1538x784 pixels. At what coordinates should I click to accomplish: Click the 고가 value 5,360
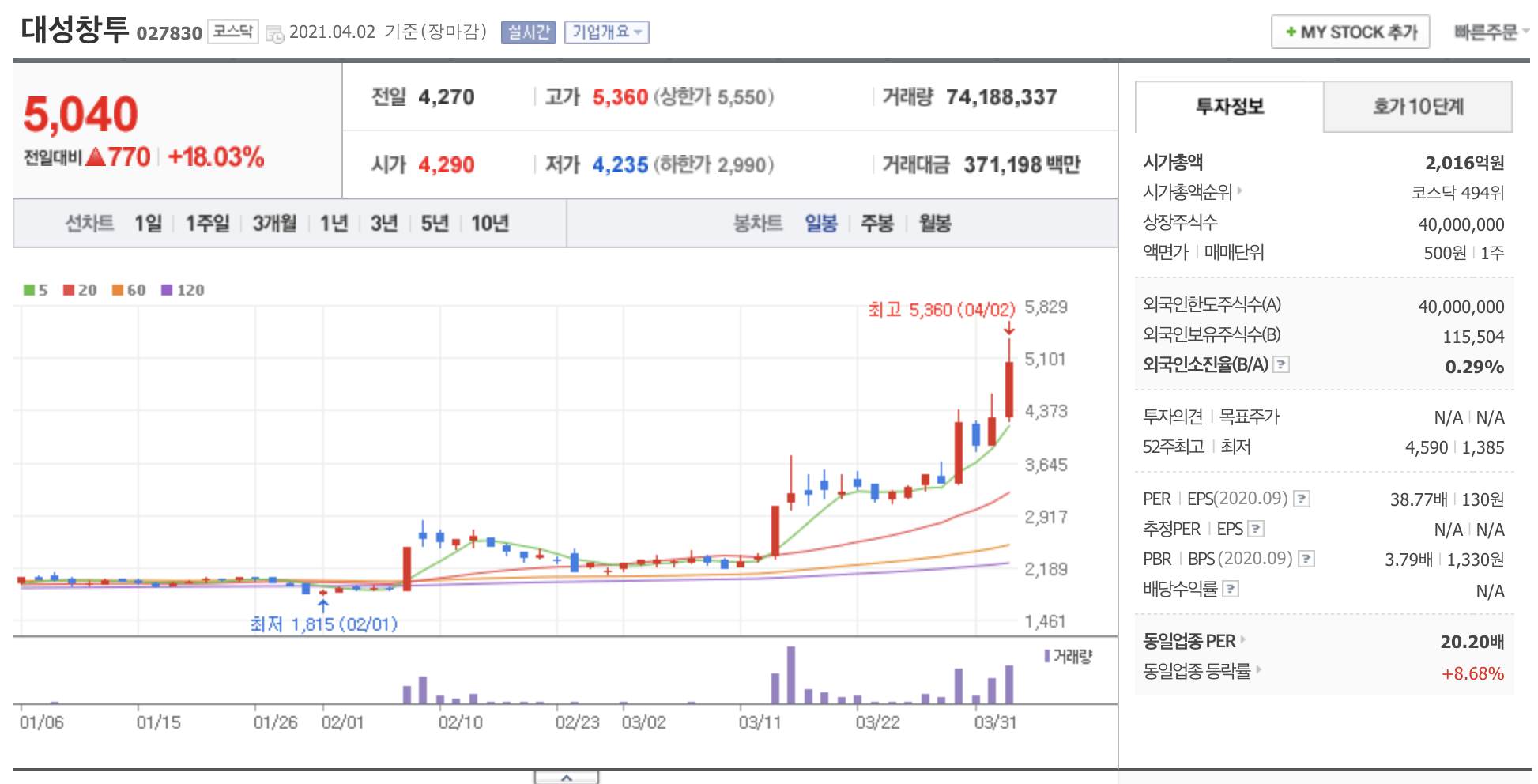620,97
